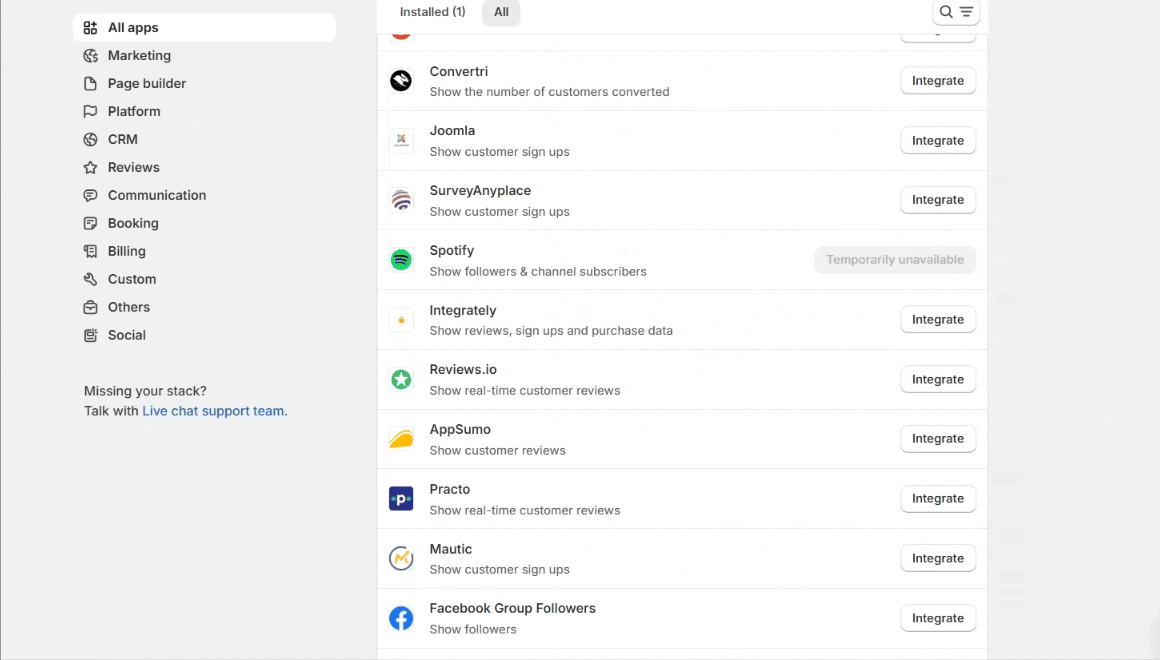Click the Facebook Group Followers logo
The height and width of the screenshot is (660, 1160).
401,619
